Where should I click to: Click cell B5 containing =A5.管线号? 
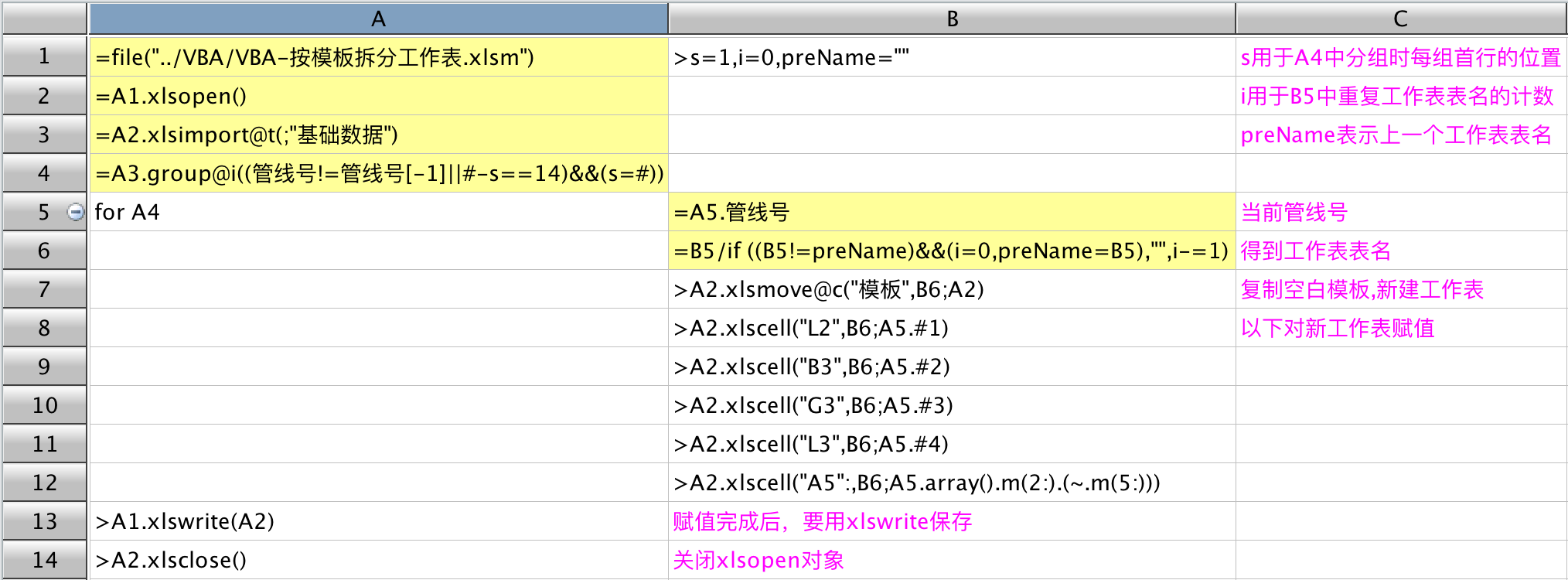click(952, 212)
